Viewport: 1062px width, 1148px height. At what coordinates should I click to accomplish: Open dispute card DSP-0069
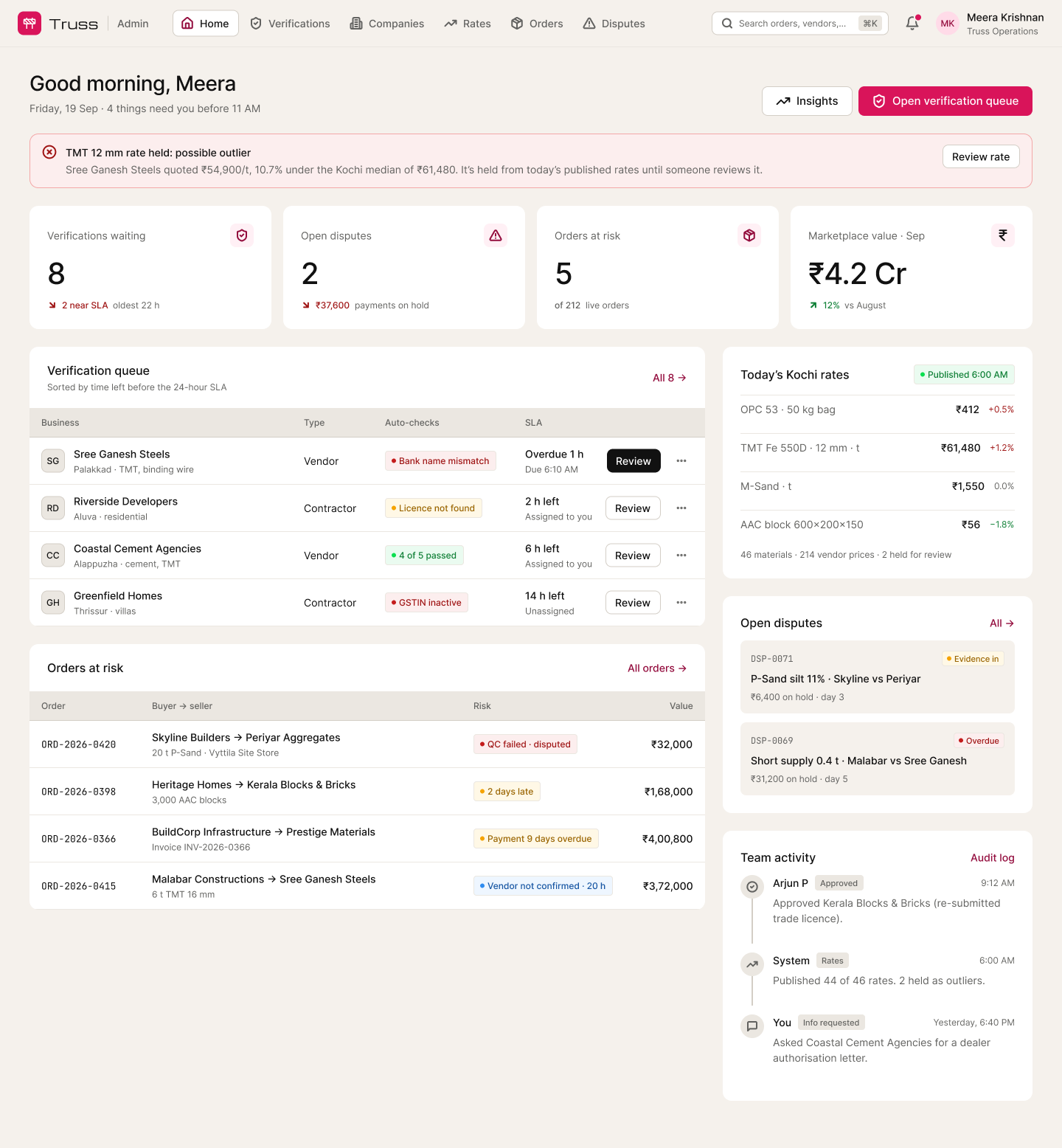point(878,759)
